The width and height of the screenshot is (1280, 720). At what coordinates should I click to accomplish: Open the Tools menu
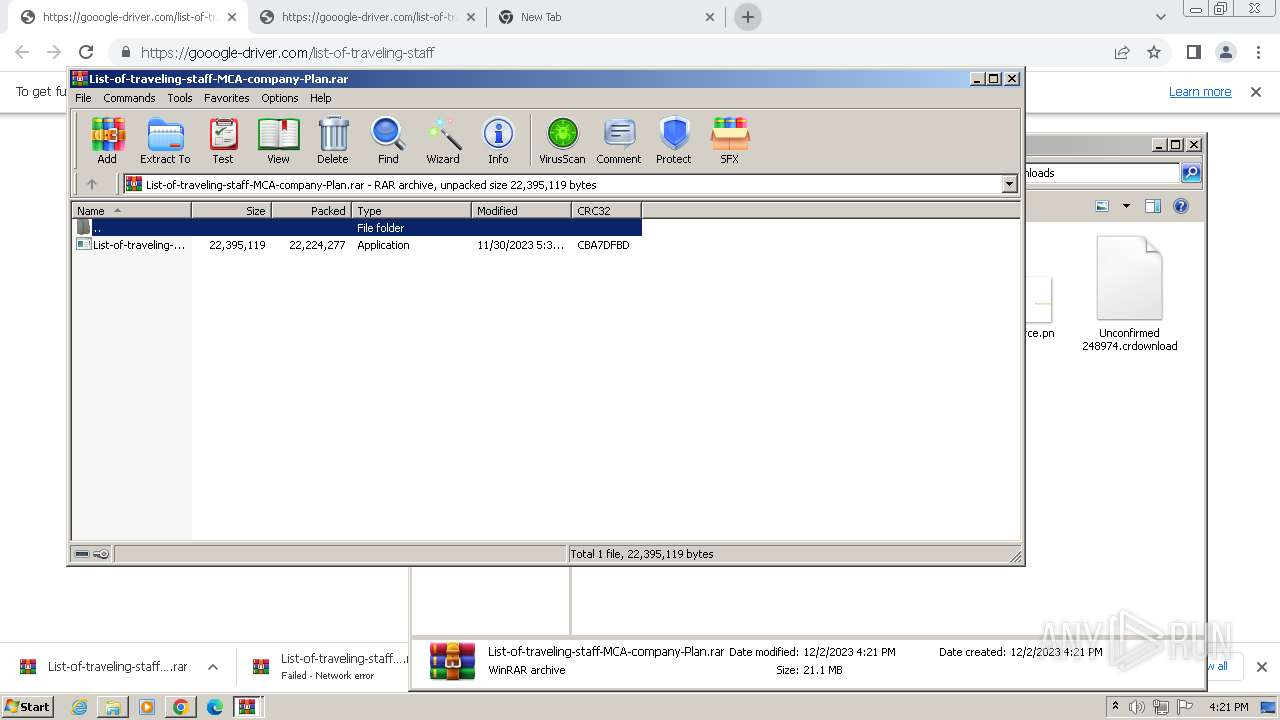[x=180, y=98]
